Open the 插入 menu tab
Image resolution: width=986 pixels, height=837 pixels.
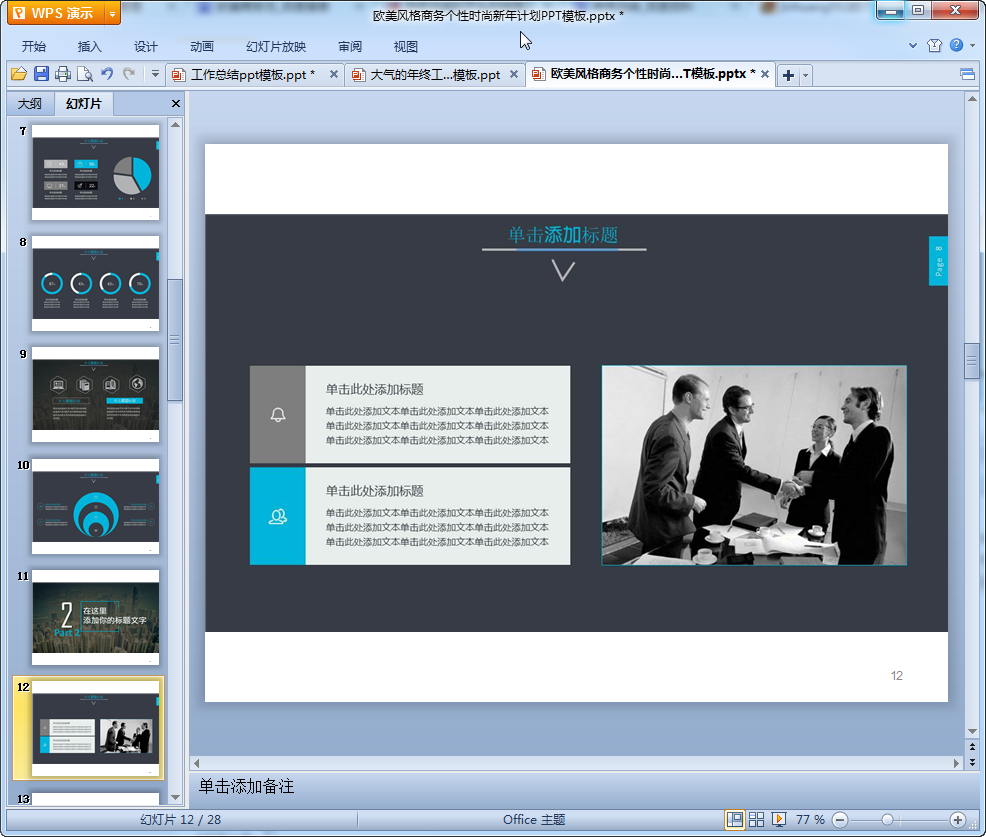pyautogui.click(x=89, y=47)
